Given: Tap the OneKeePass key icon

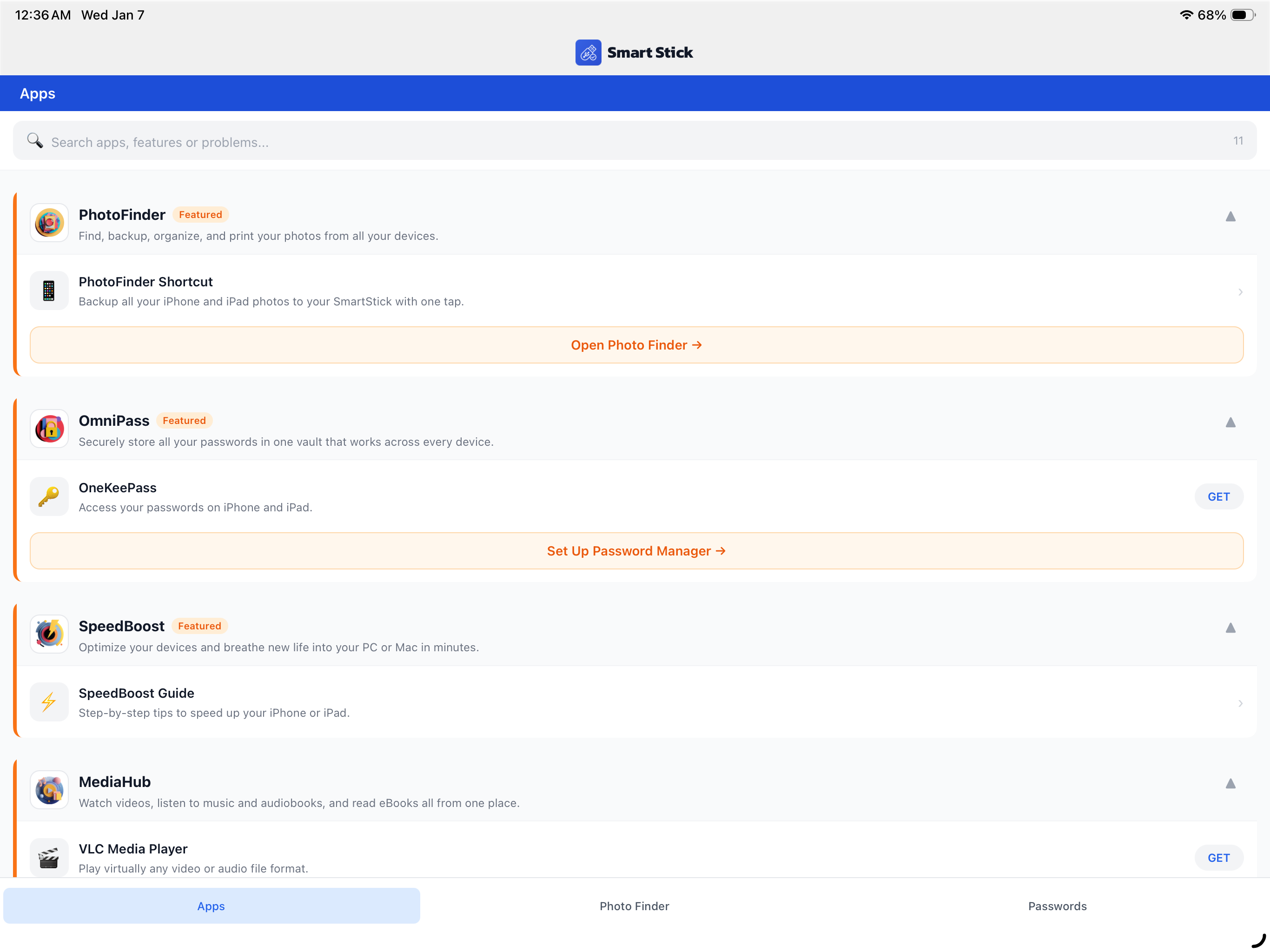Looking at the screenshot, I should (49, 496).
